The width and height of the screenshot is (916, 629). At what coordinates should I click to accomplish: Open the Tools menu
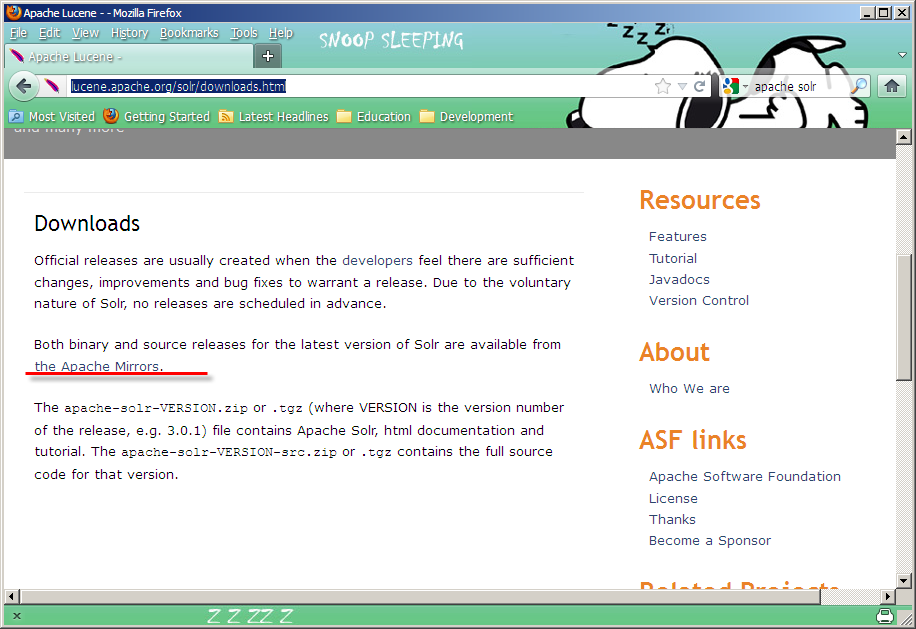point(244,33)
